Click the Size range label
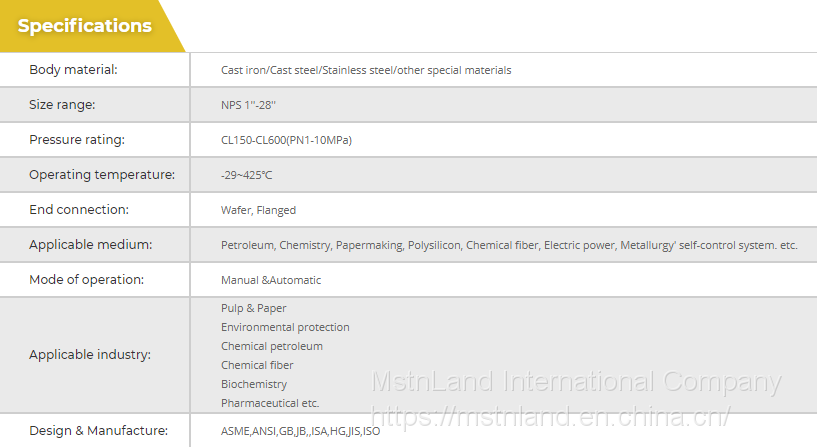817x447 pixels. (62, 105)
